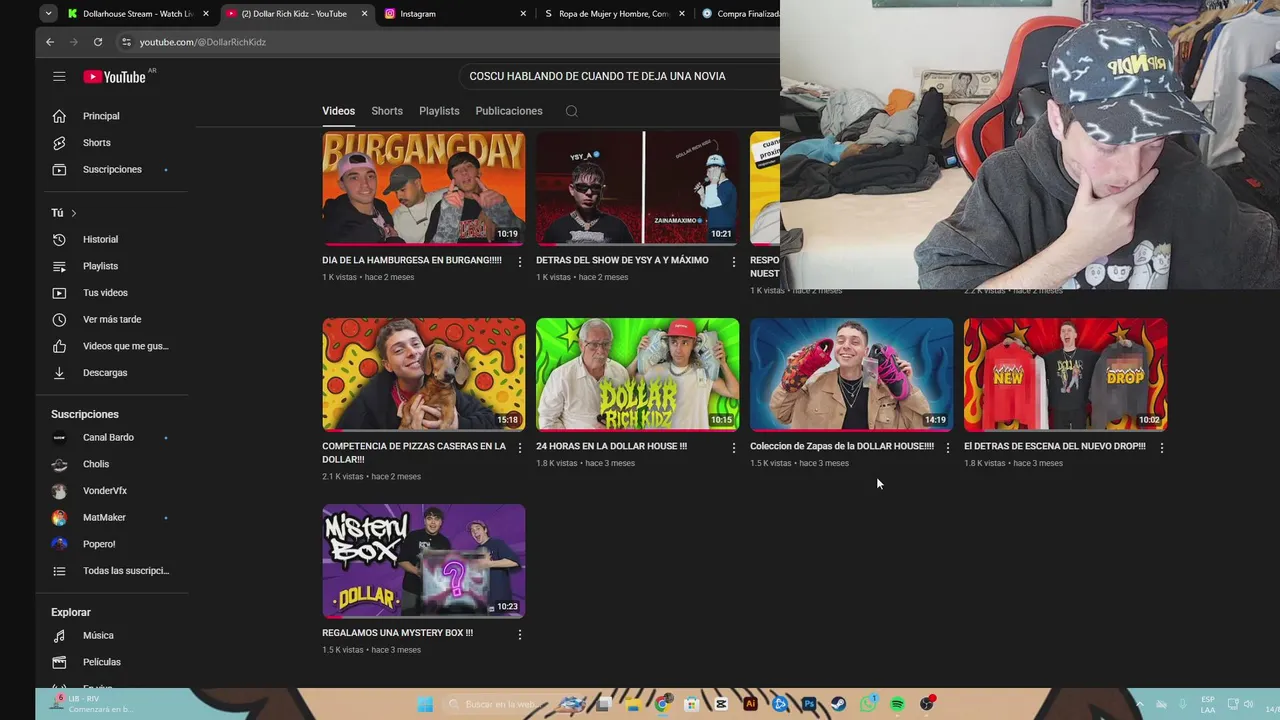Open title 24 HORAS EN LA DOLLAR HOUSE
The width and height of the screenshot is (1280, 720).
[x=611, y=446]
